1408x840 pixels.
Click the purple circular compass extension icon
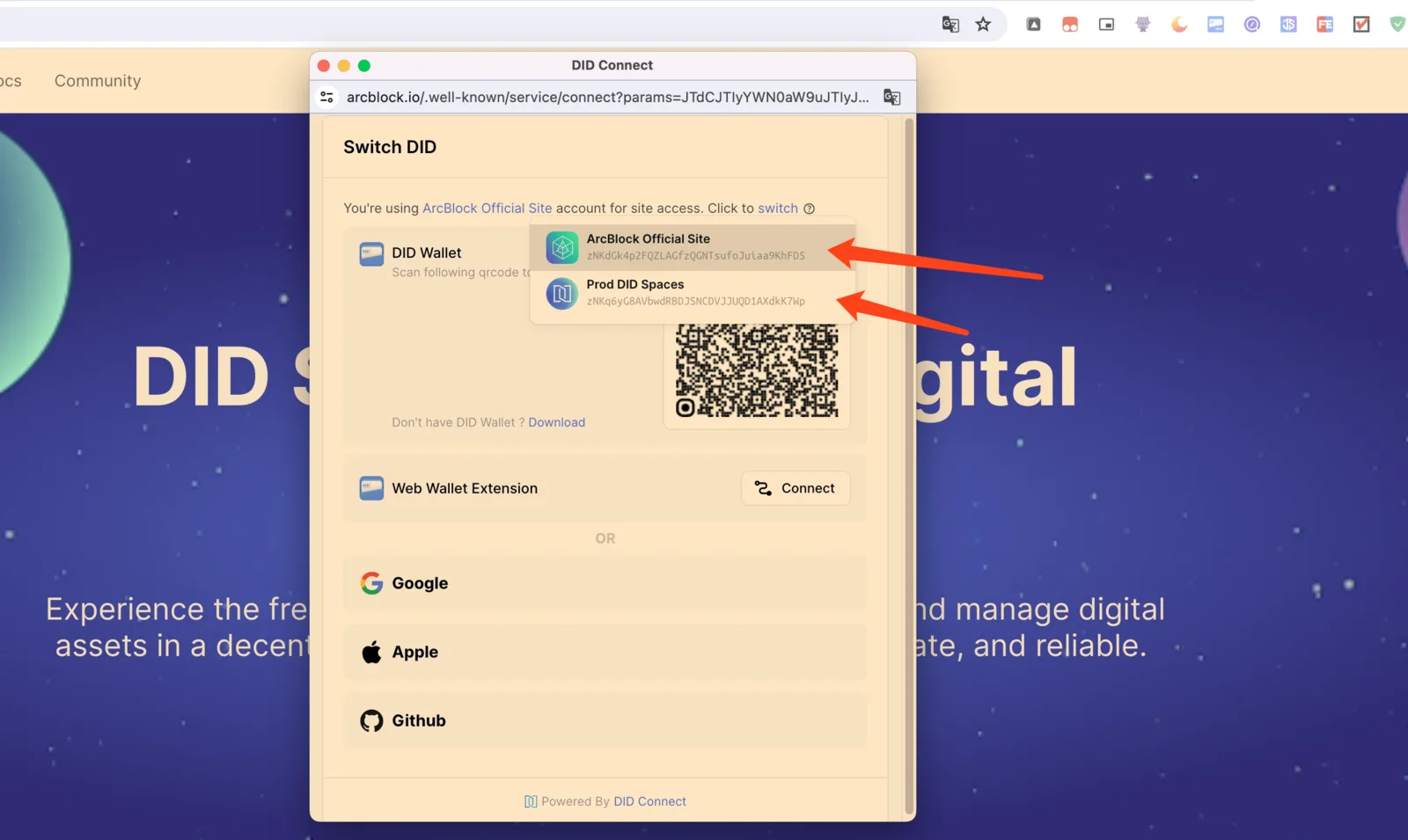[1252, 25]
